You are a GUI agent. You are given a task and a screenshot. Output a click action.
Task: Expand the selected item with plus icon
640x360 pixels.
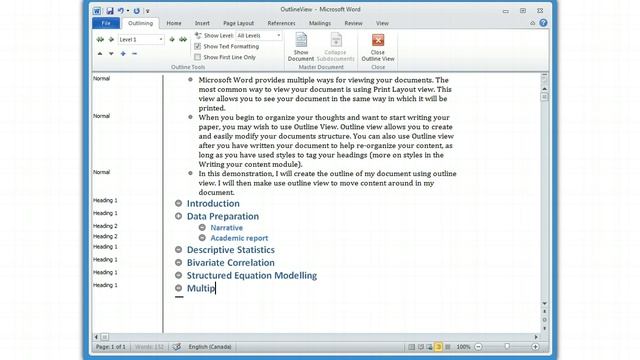(123, 53)
